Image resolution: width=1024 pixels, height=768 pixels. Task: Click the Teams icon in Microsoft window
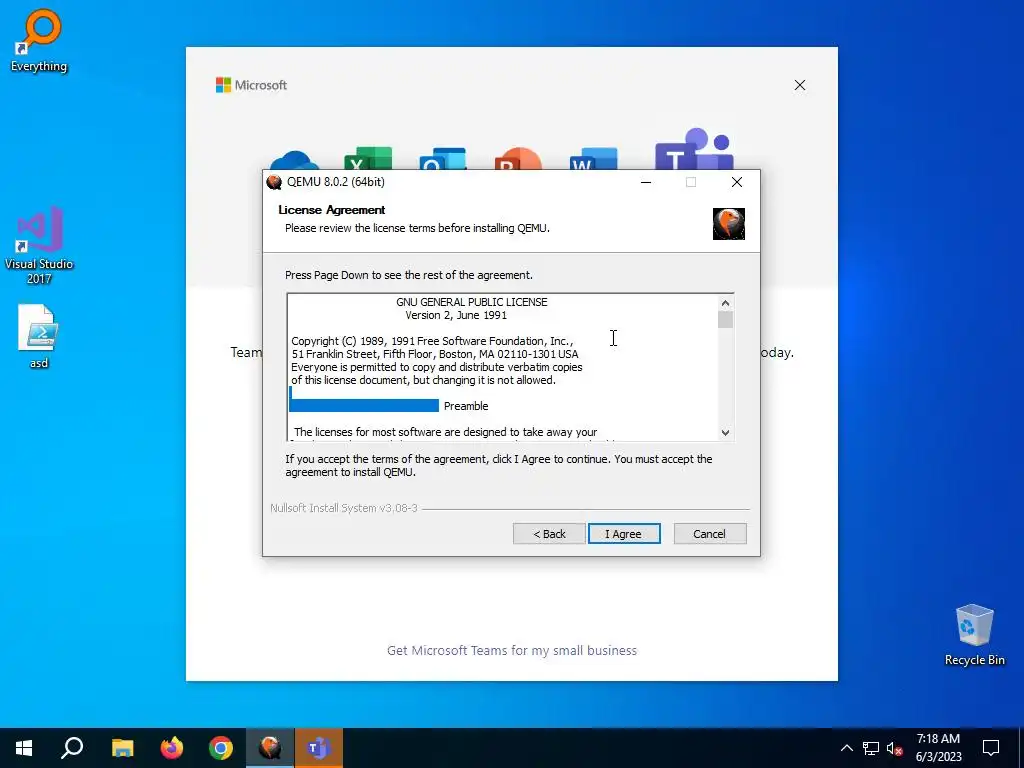[694, 149]
